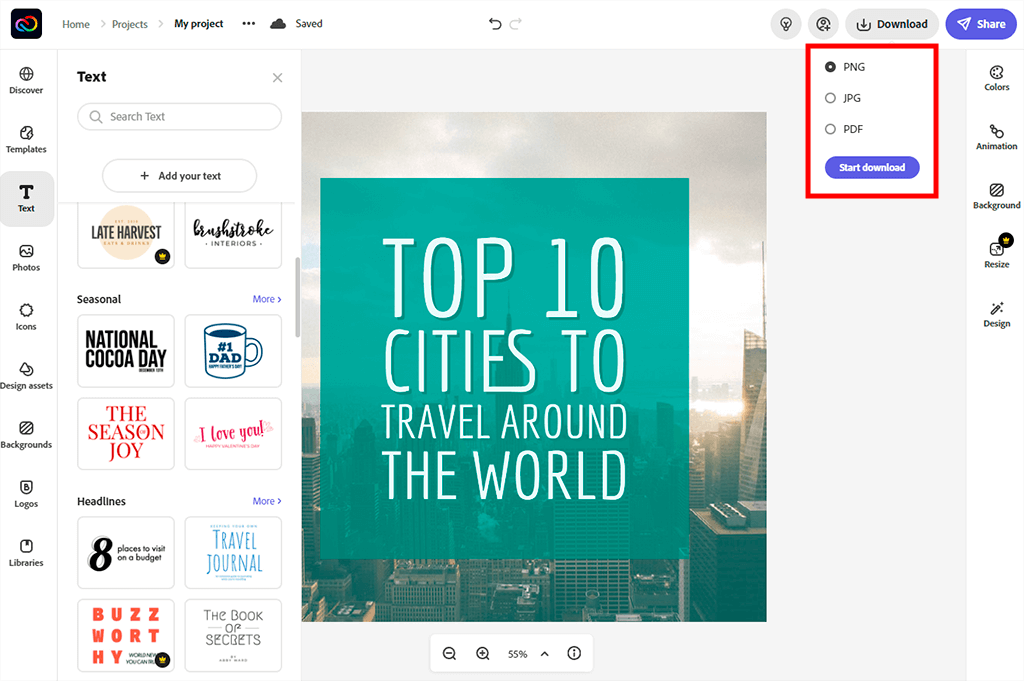The width and height of the screenshot is (1024, 681).
Task: Open the Animation panel
Action: point(996,137)
